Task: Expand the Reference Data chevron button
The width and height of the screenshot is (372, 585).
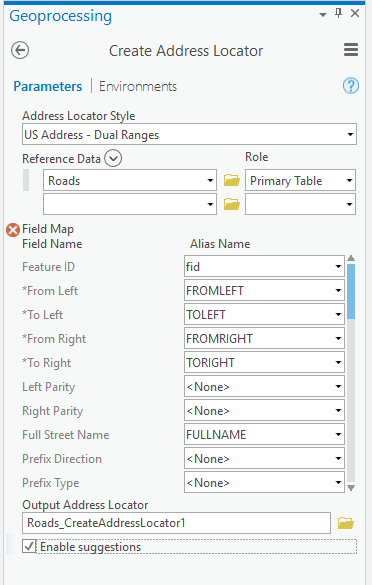Action: coord(113,159)
